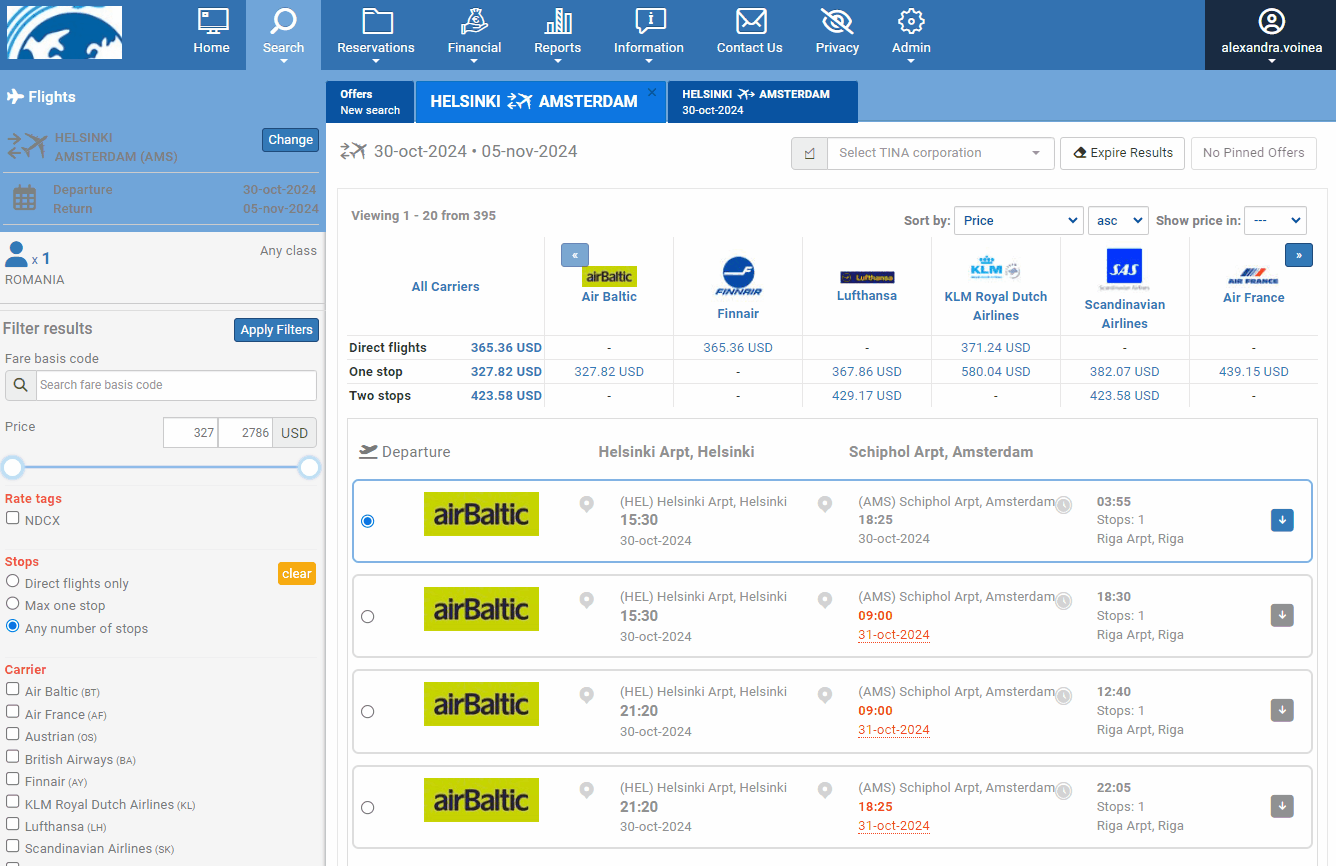Enable the NDCX rate tag checkbox
Viewport: 1336px width, 866px height.
13,518
